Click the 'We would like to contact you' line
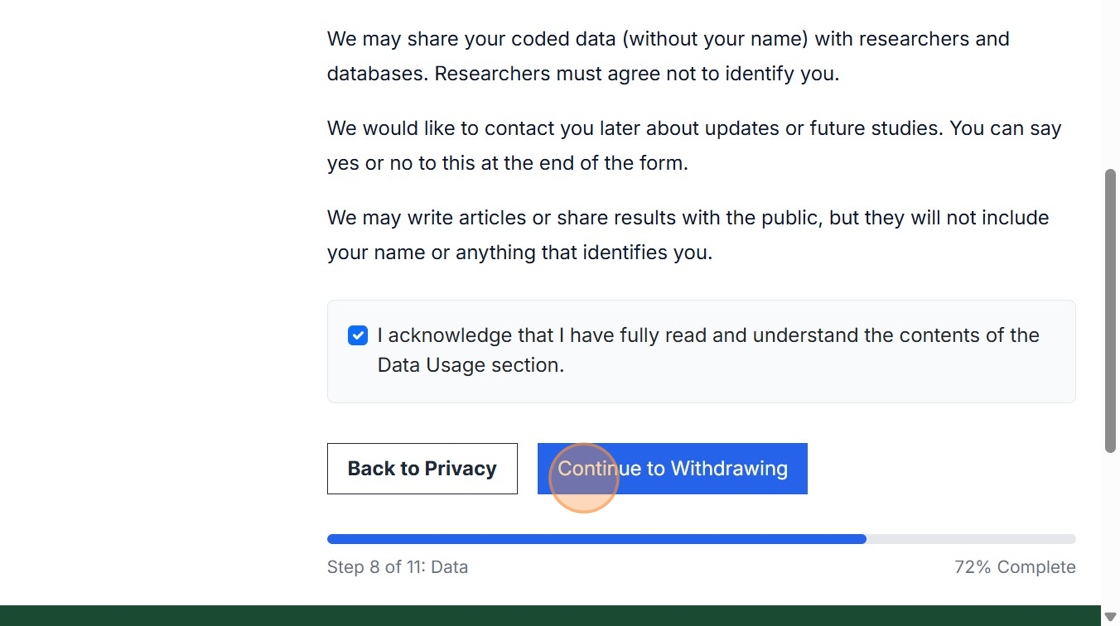The height and width of the screenshot is (626, 1120). (694, 129)
